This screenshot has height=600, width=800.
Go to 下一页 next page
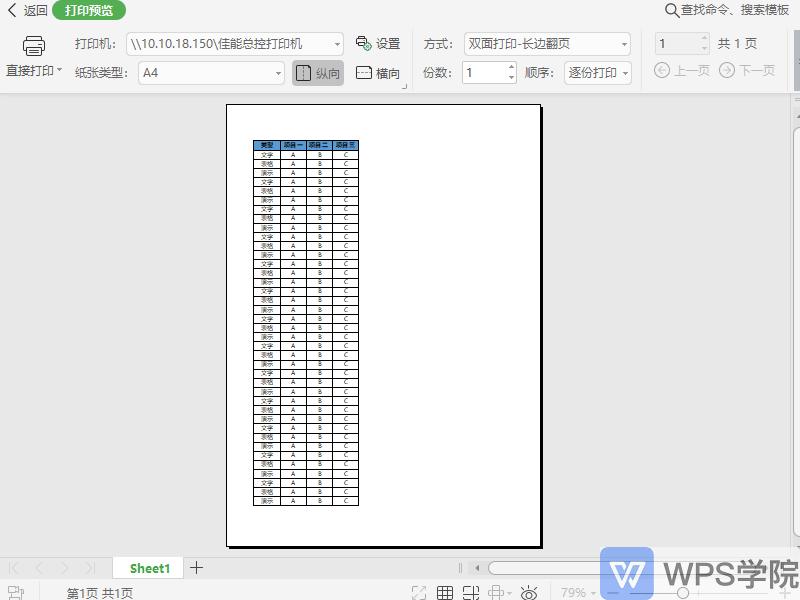point(747,70)
